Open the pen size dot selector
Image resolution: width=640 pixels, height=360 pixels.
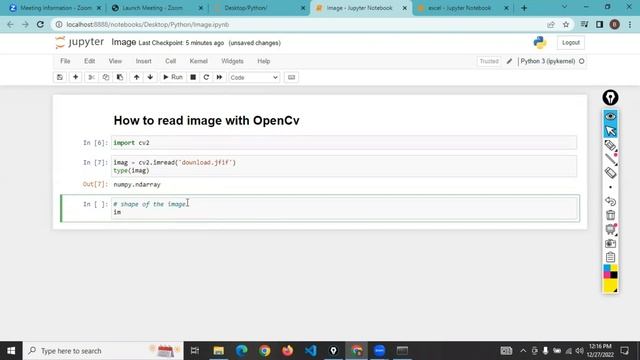click(x=610, y=187)
